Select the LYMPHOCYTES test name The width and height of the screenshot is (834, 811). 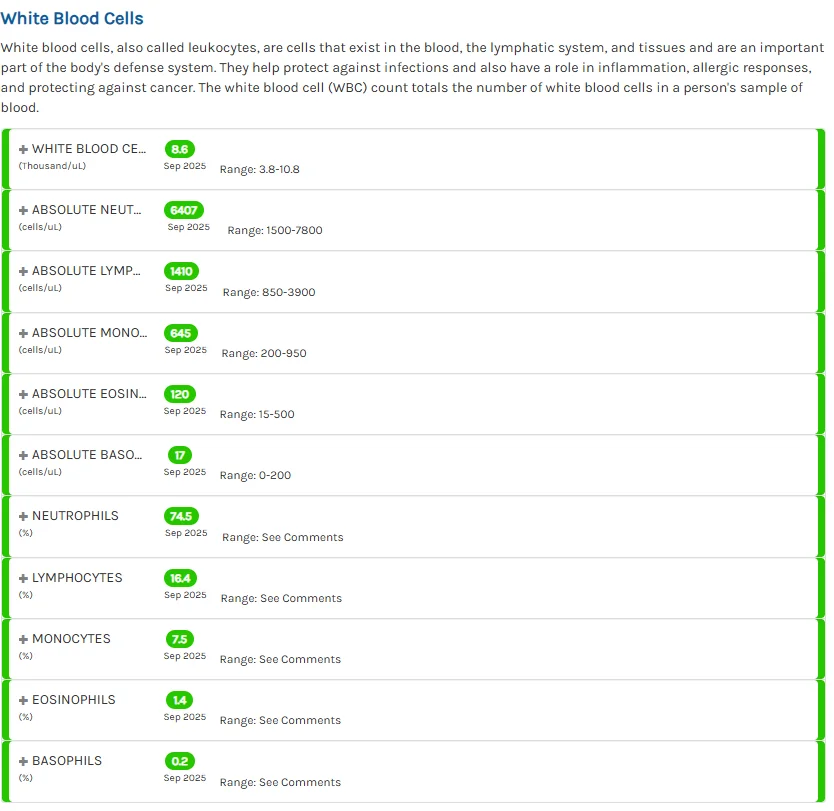pyautogui.click(x=77, y=578)
